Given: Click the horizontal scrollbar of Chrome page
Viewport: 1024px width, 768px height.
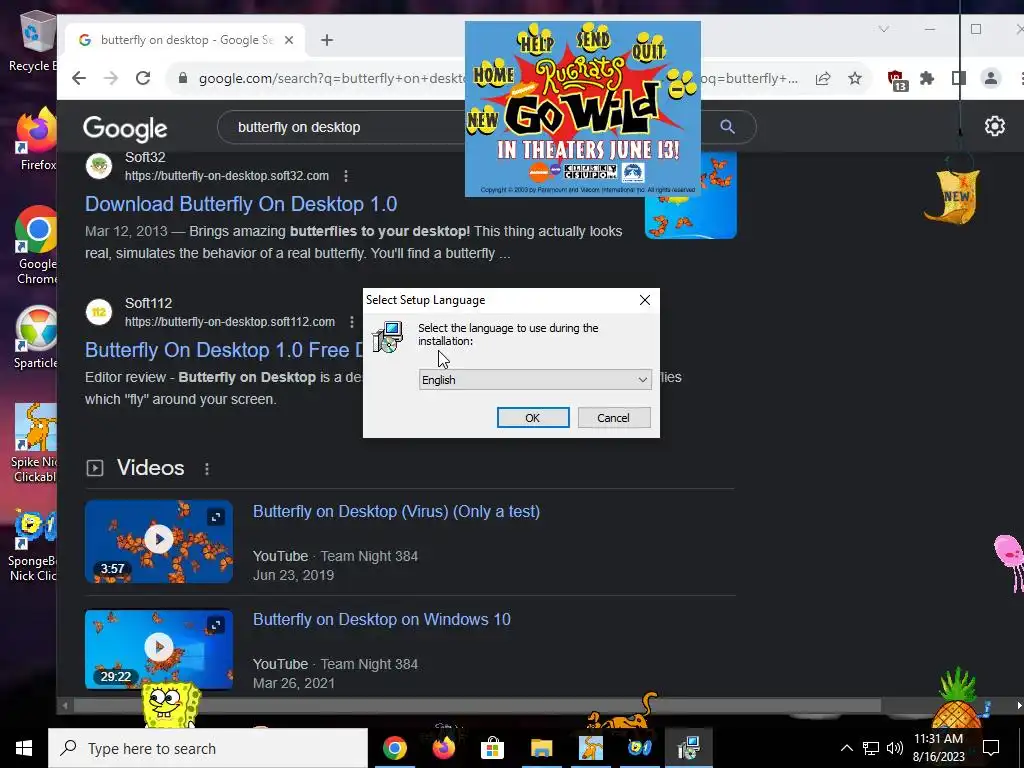Looking at the screenshot, I should point(477,706).
